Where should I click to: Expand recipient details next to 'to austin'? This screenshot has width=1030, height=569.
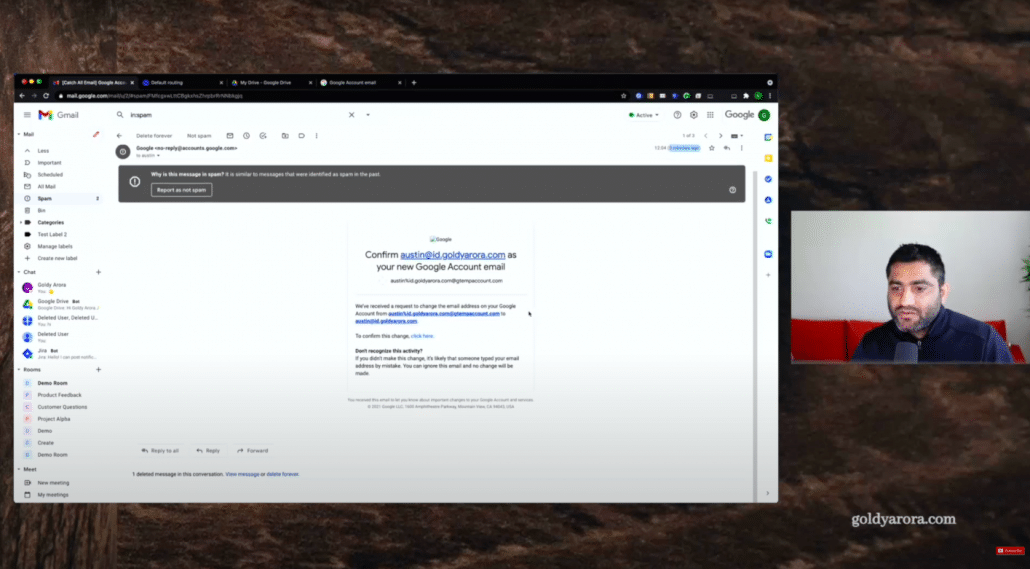pos(158,156)
